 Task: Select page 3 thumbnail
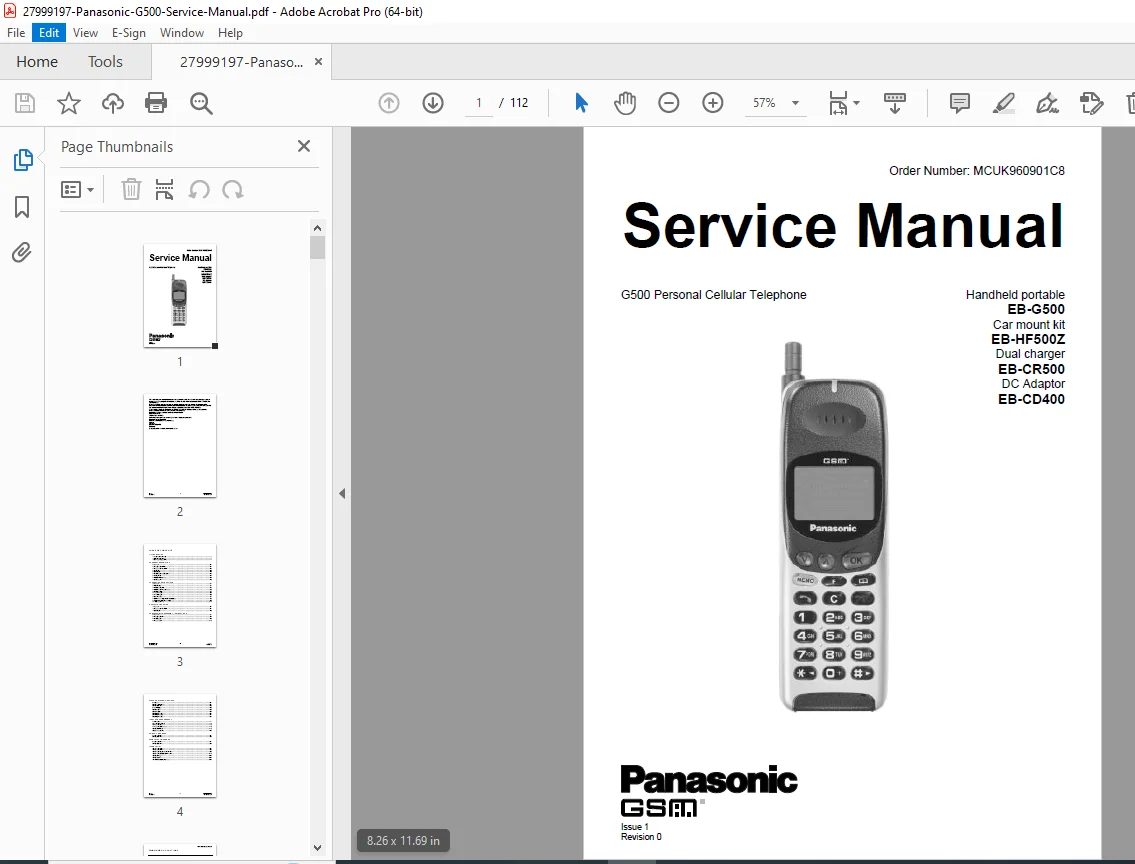coord(180,596)
